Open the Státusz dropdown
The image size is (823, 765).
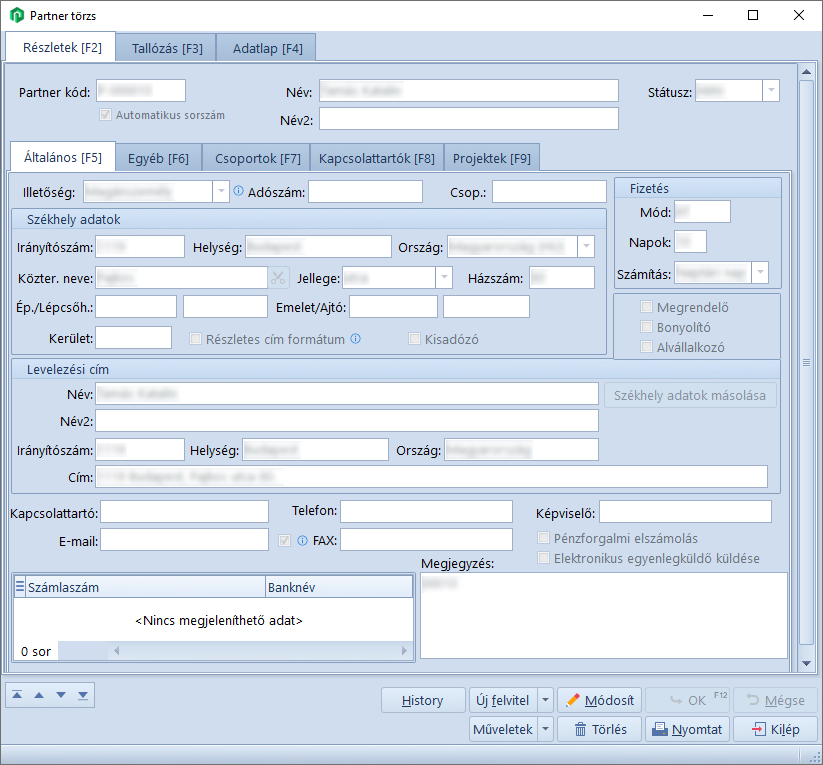point(771,90)
